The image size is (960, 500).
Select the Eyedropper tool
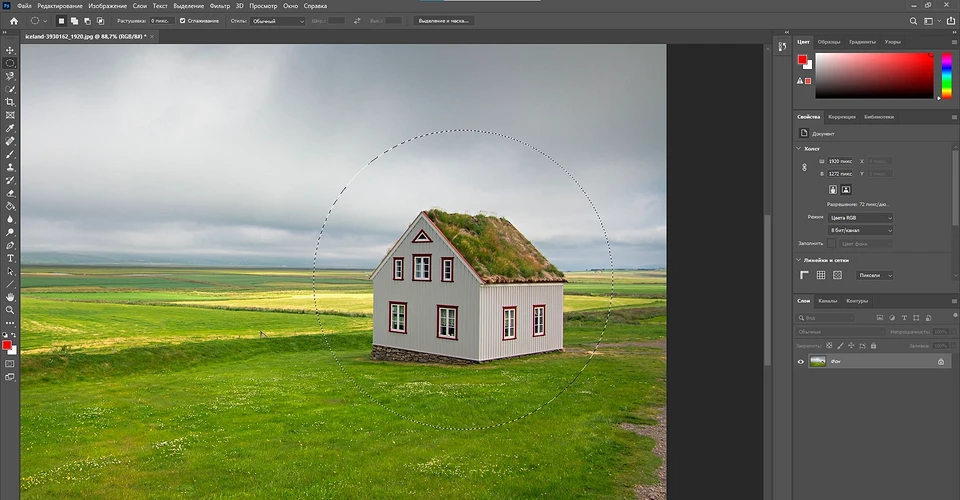tap(10, 128)
